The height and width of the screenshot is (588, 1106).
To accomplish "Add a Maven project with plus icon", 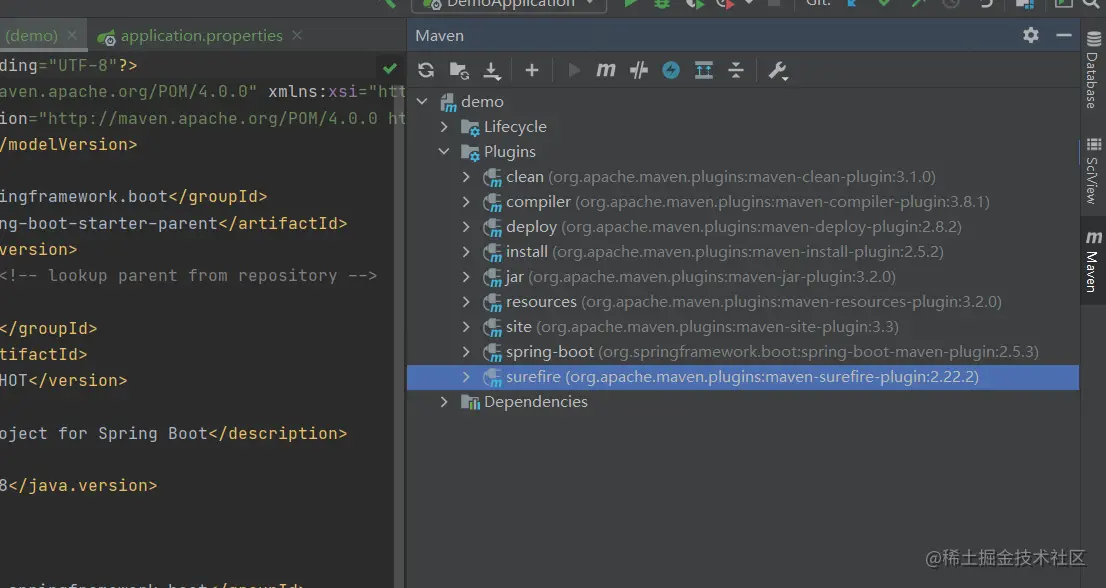I will [532, 70].
